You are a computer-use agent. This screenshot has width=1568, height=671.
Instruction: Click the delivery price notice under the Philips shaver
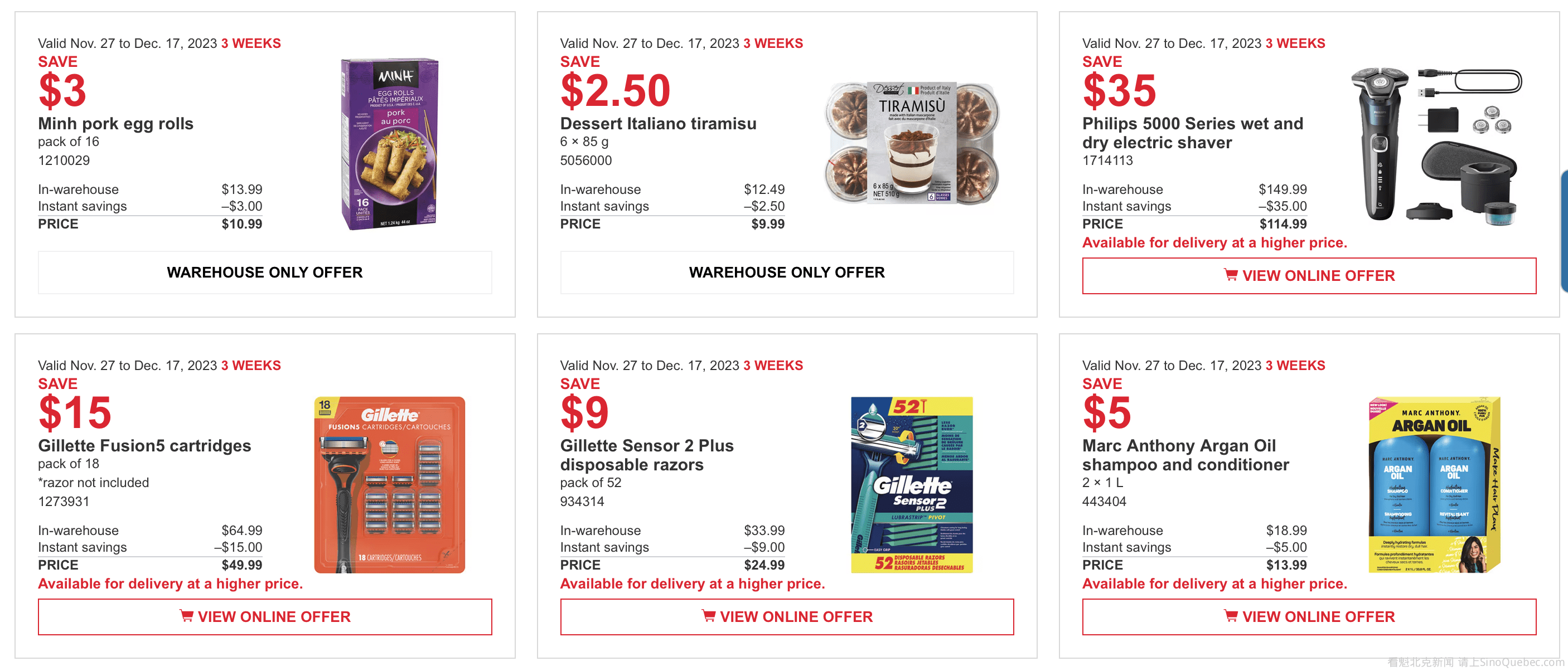tap(1214, 243)
